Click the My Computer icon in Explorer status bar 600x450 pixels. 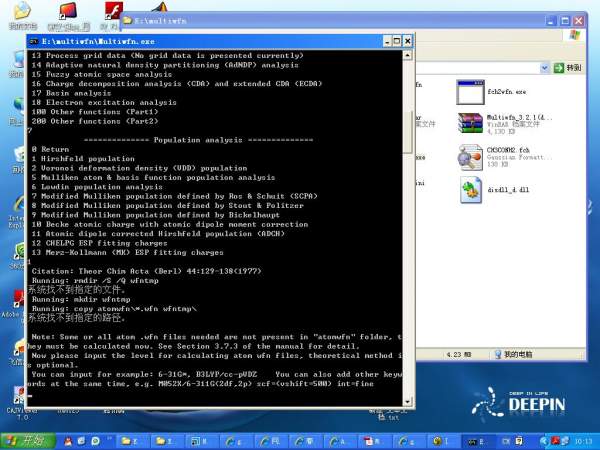click(498, 354)
